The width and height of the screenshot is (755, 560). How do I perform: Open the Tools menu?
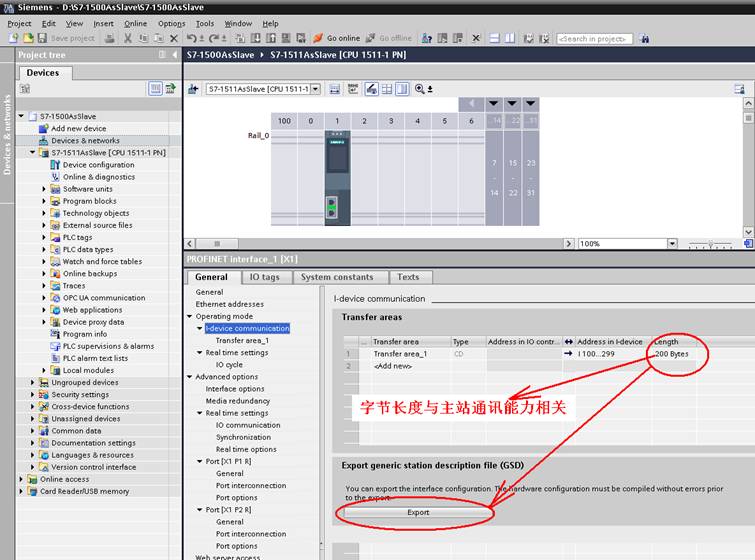[x=205, y=23]
